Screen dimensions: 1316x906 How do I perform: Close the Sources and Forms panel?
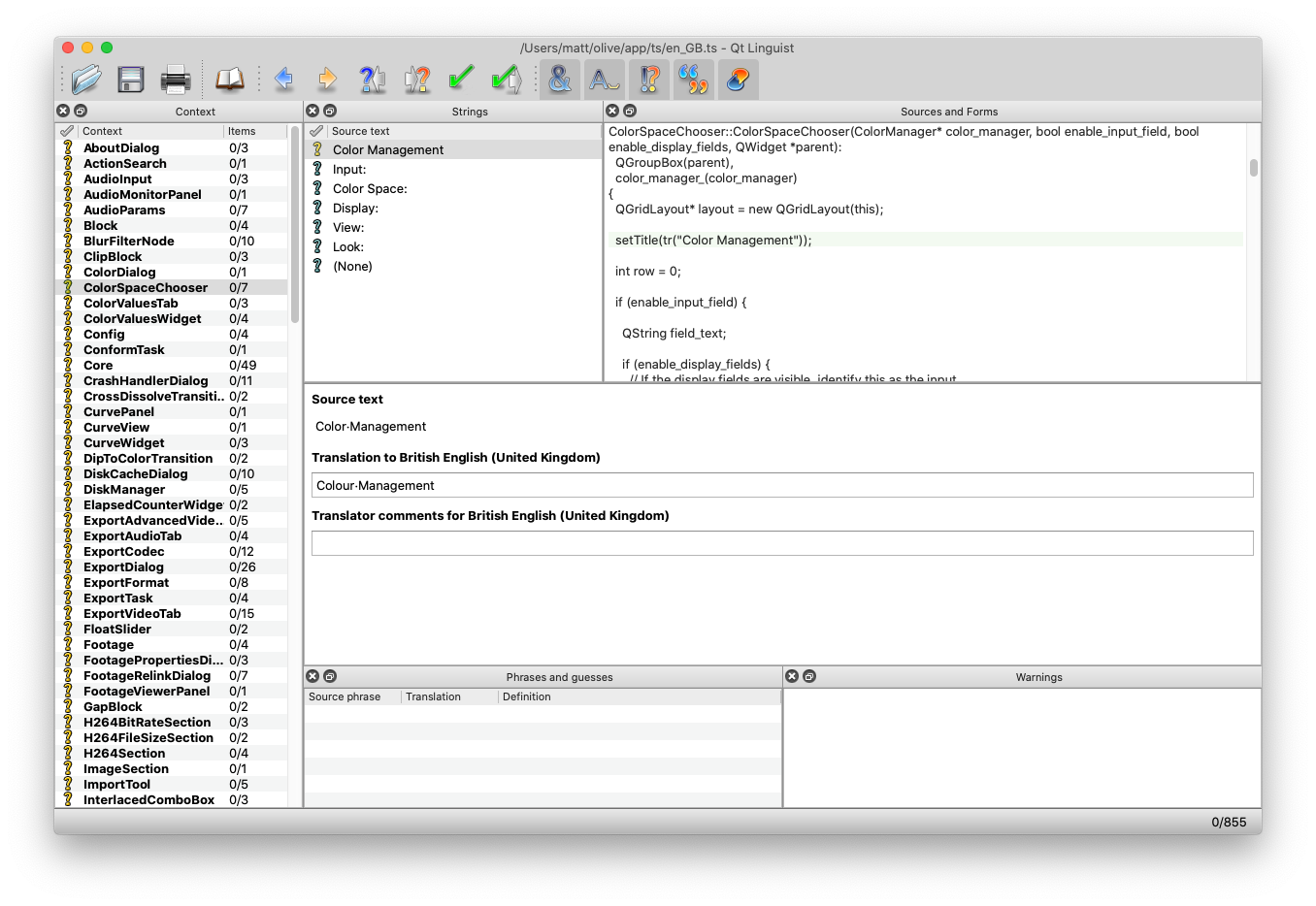[612, 111]
